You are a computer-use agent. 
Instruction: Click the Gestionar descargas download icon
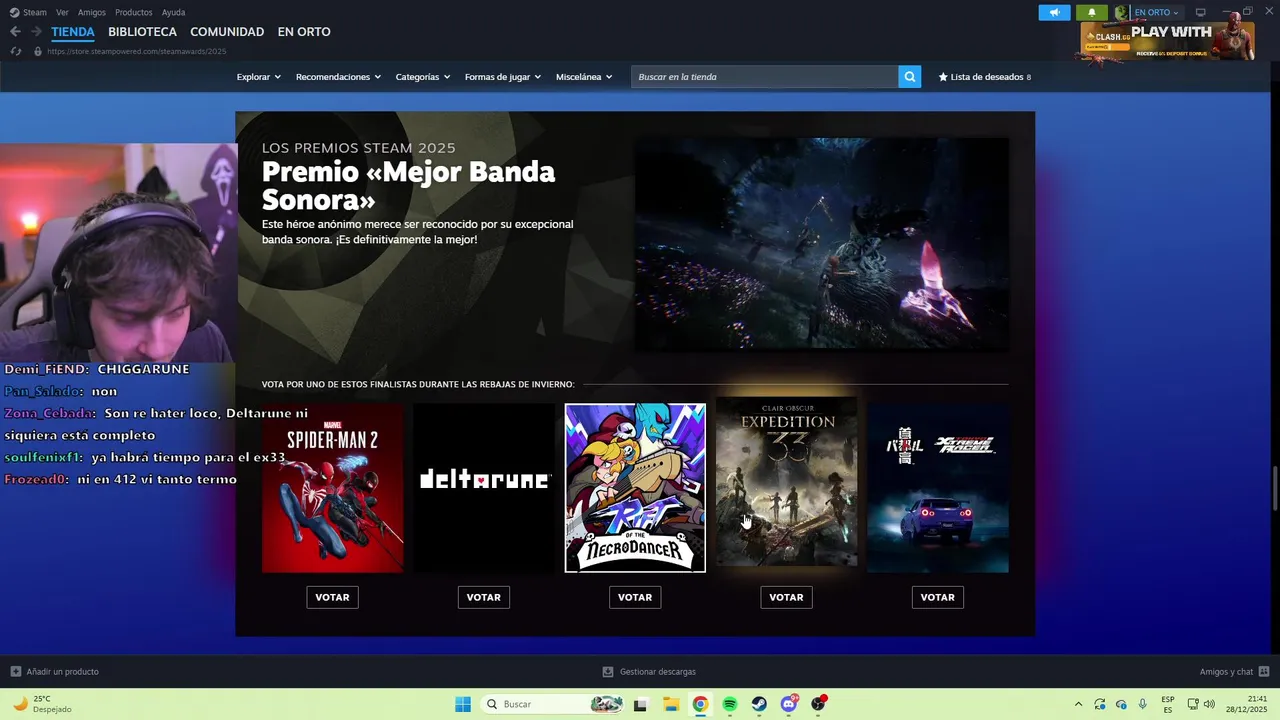click(607, 672)
